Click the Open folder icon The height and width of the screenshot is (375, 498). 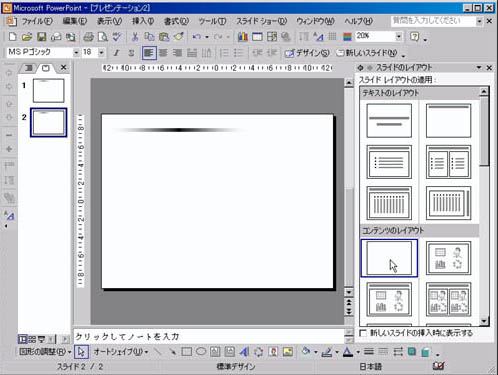pyautogui.click(x=27, y=37)
